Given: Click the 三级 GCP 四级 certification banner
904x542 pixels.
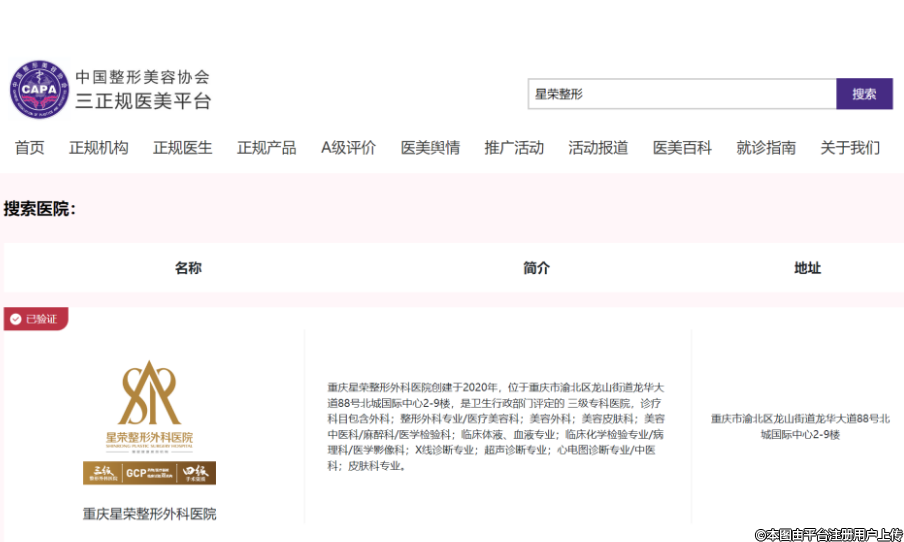Looking at the screenshot, I should (149, 472).
